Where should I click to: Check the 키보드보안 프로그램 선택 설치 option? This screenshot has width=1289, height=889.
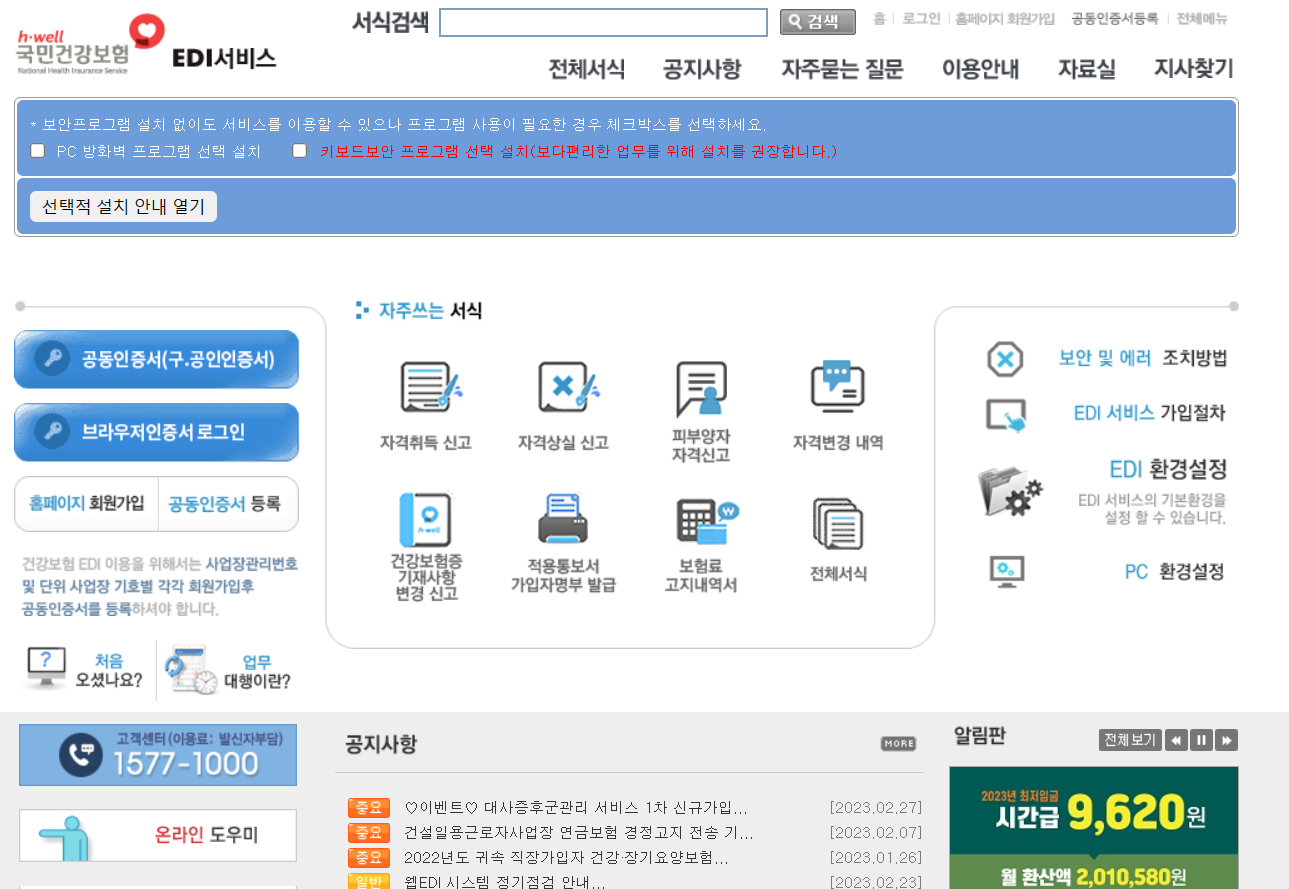click(x=299, y=150)
